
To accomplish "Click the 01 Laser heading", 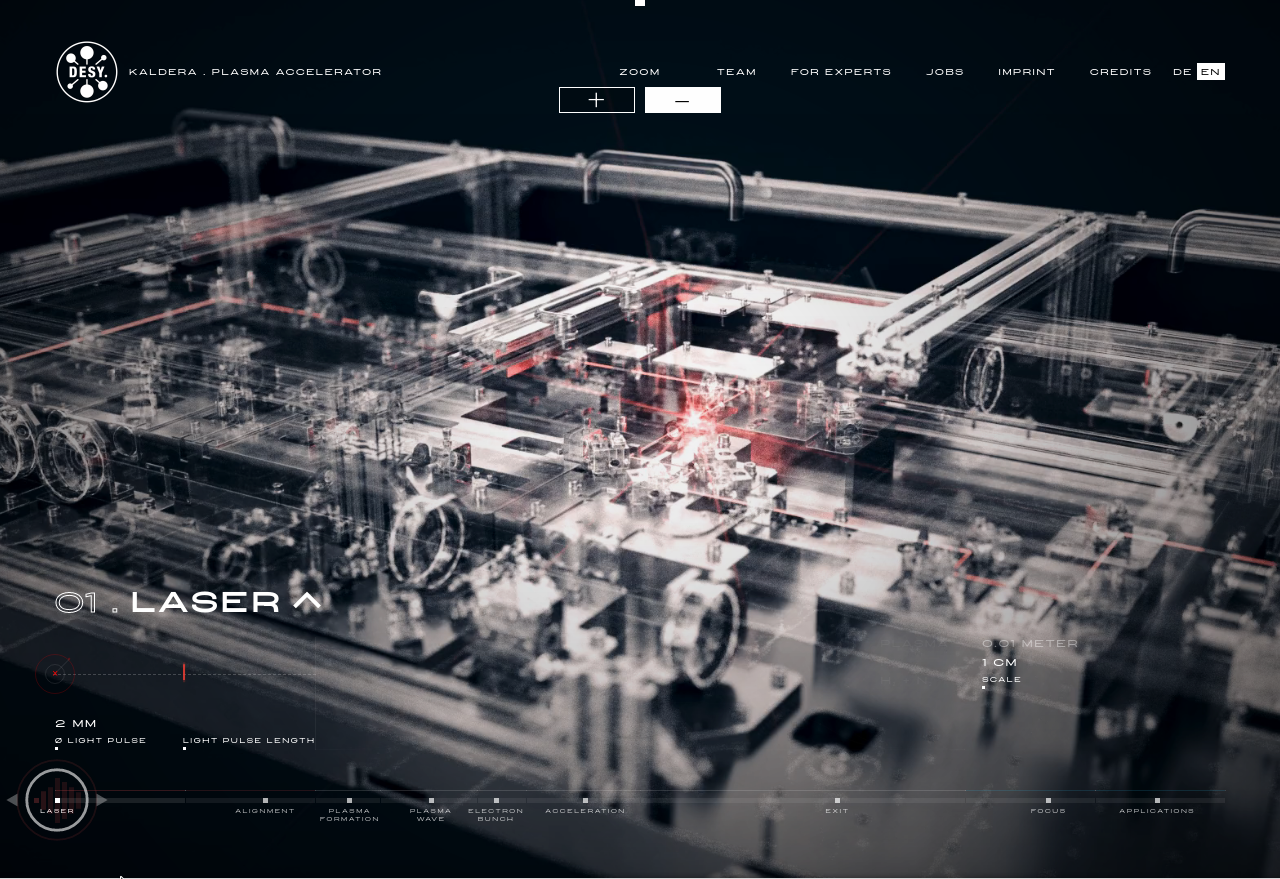I will coord(168,602).
